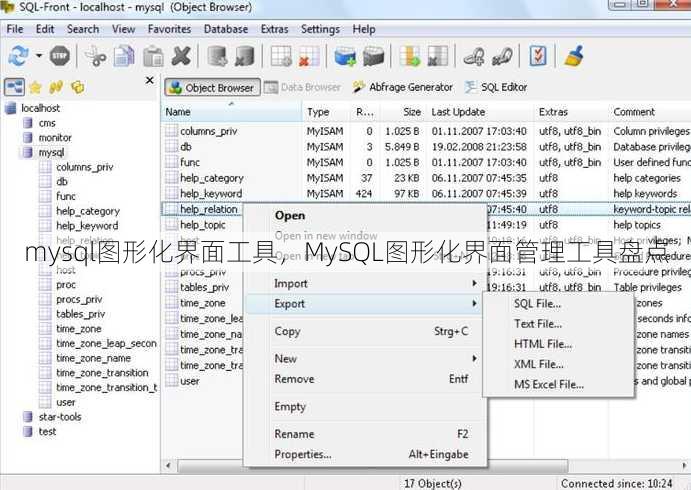This screenshot has width=691, height=490.
Task: Click the Stop toolbar icon
Action: pyautogui.click(x=59, y=56)
